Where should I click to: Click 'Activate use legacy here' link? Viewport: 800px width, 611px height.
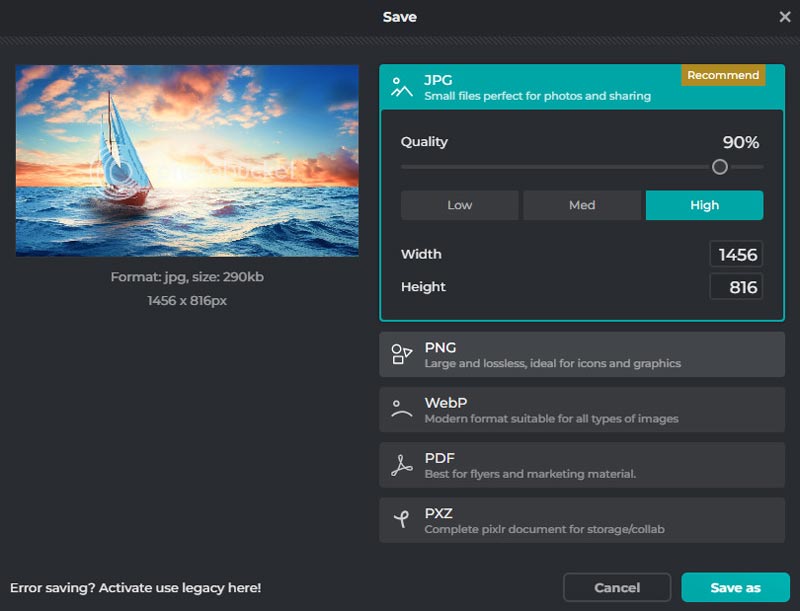(180, 588)
